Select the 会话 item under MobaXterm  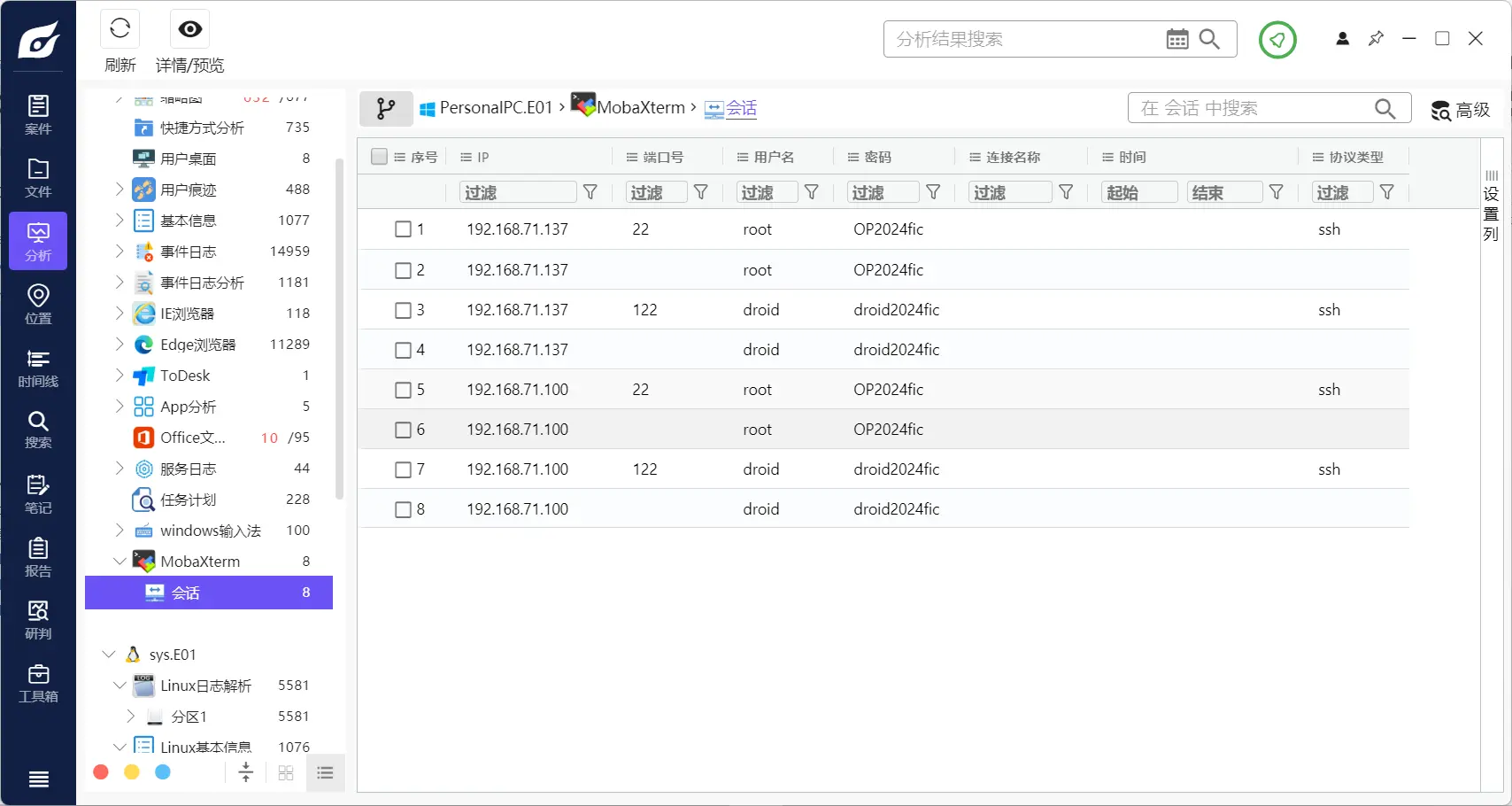[209, 593]
